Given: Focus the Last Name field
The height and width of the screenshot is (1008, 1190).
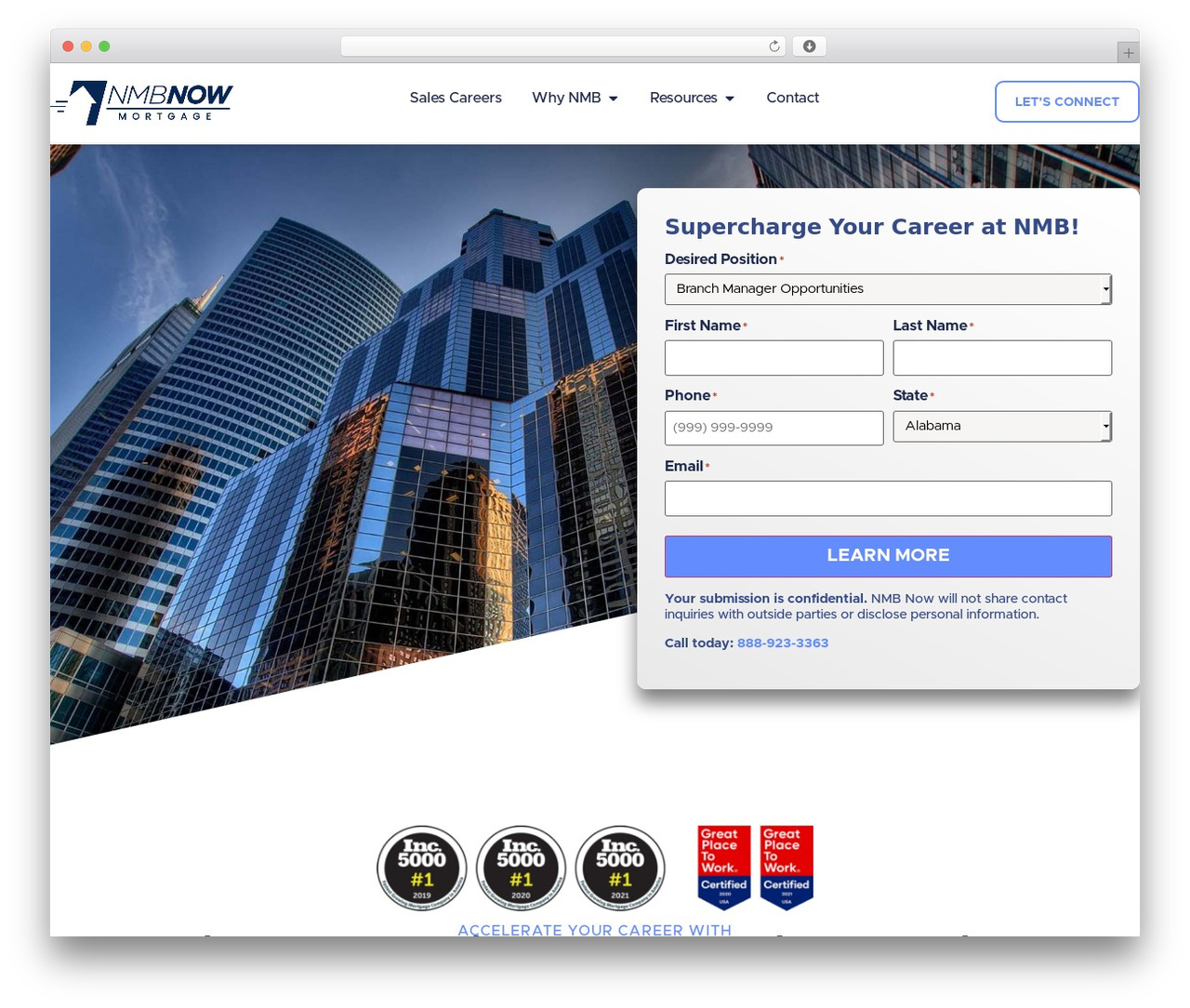Looking at the screenshot, I should tap(1002, 358).
